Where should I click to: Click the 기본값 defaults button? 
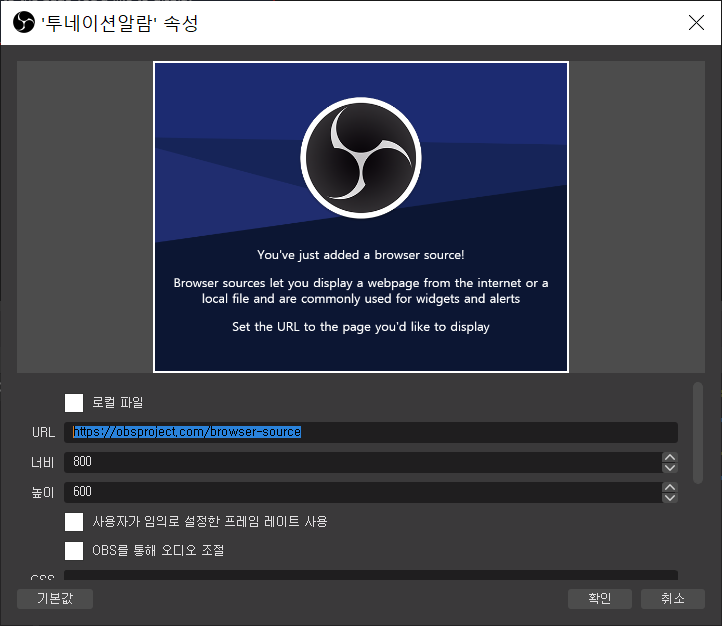point(55,599)
